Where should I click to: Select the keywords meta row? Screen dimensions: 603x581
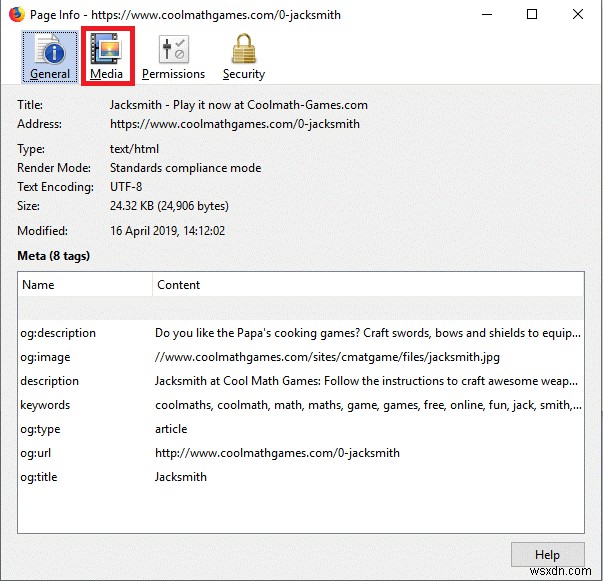pos(301,405)
